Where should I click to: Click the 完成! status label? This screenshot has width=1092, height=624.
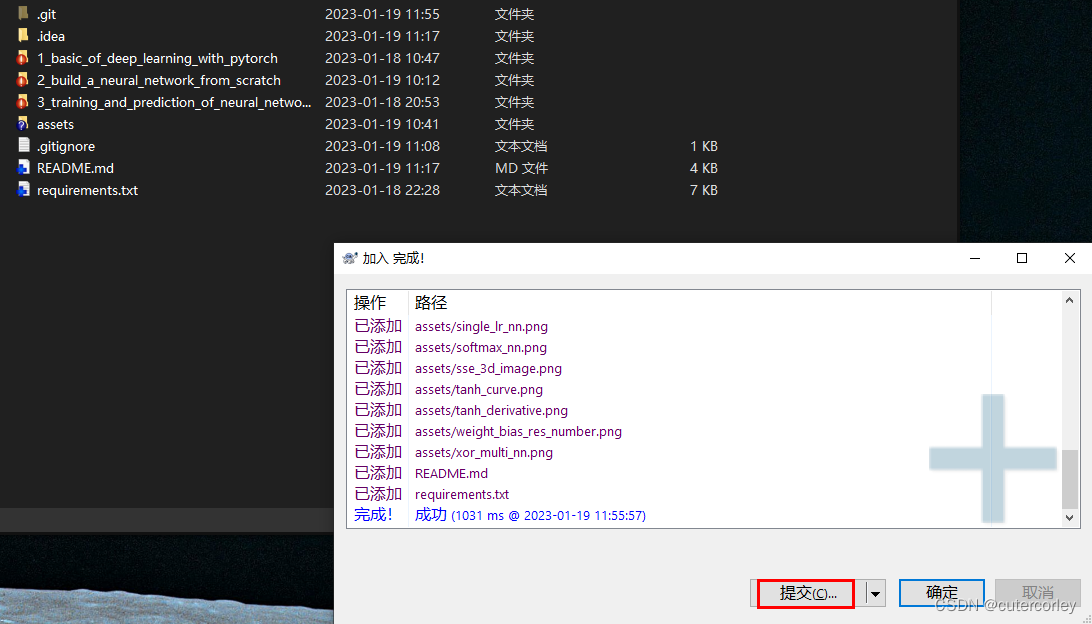(373, 515)
